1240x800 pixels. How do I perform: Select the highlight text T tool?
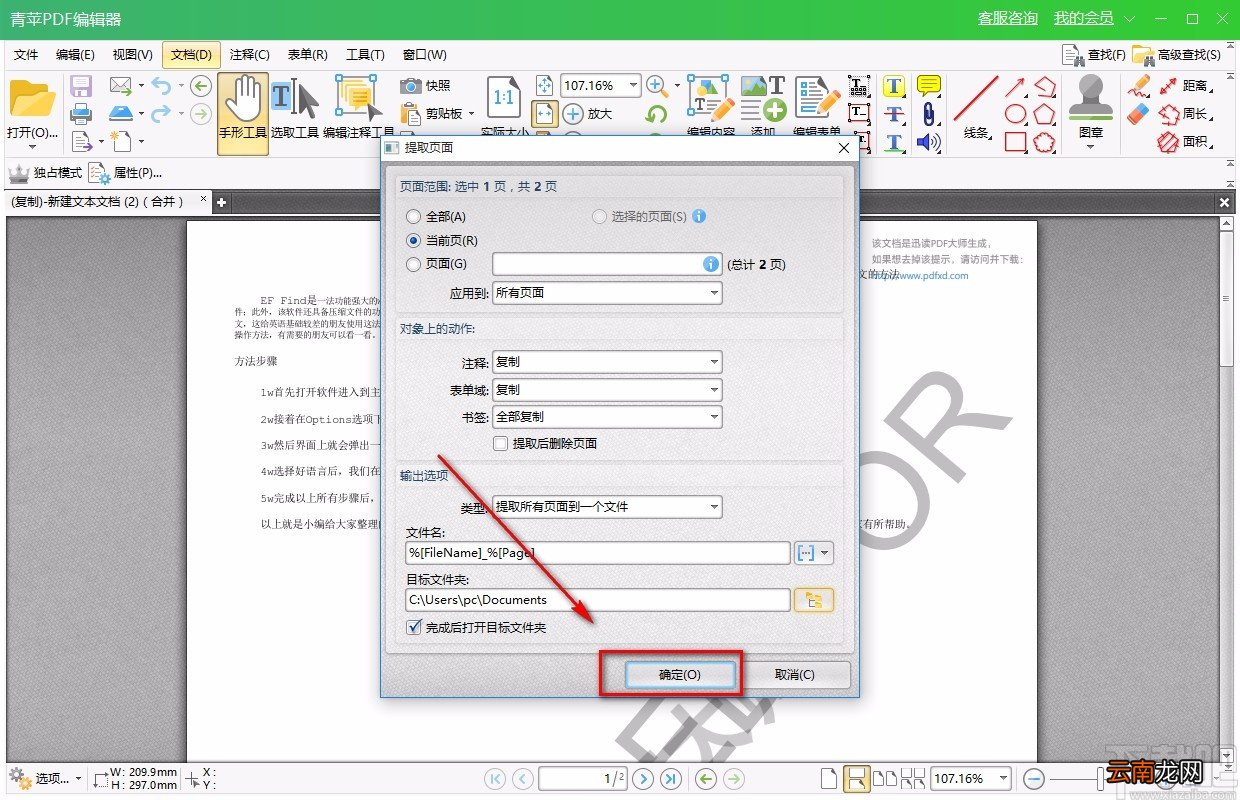(x=894, y=86)
